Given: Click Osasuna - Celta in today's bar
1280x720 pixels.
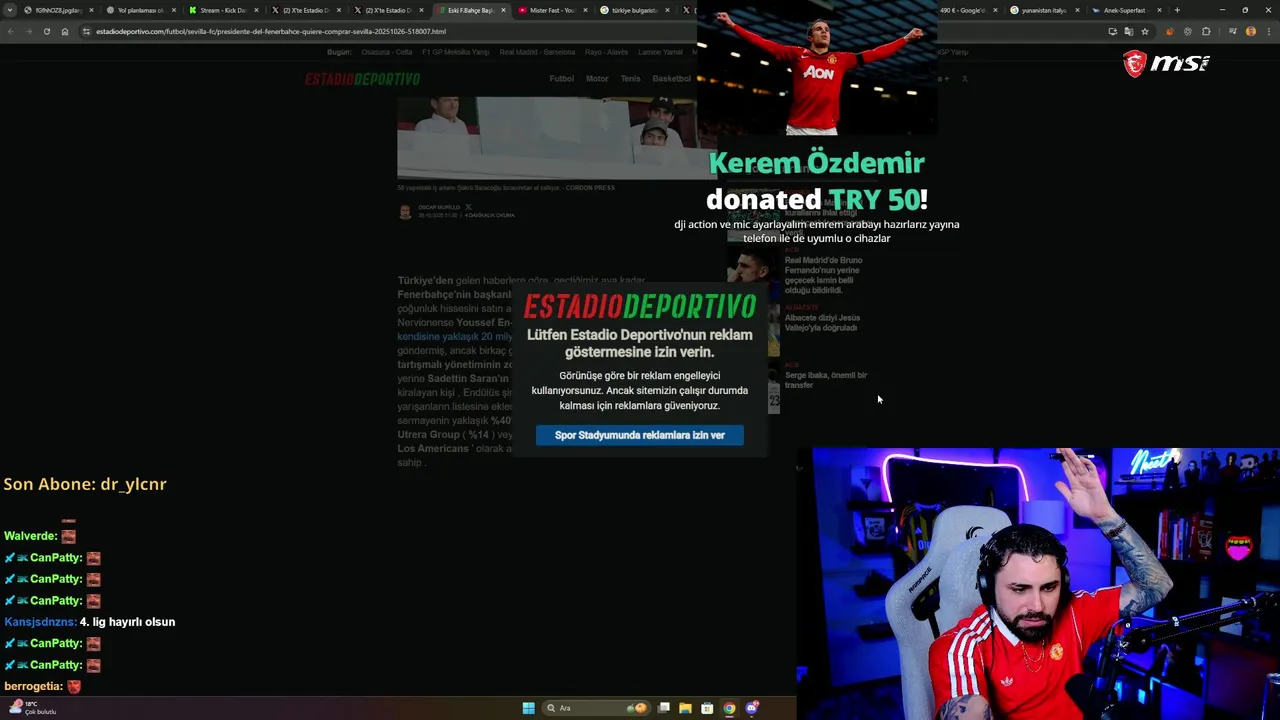Looking at the screenshot, I should (387, 52).
